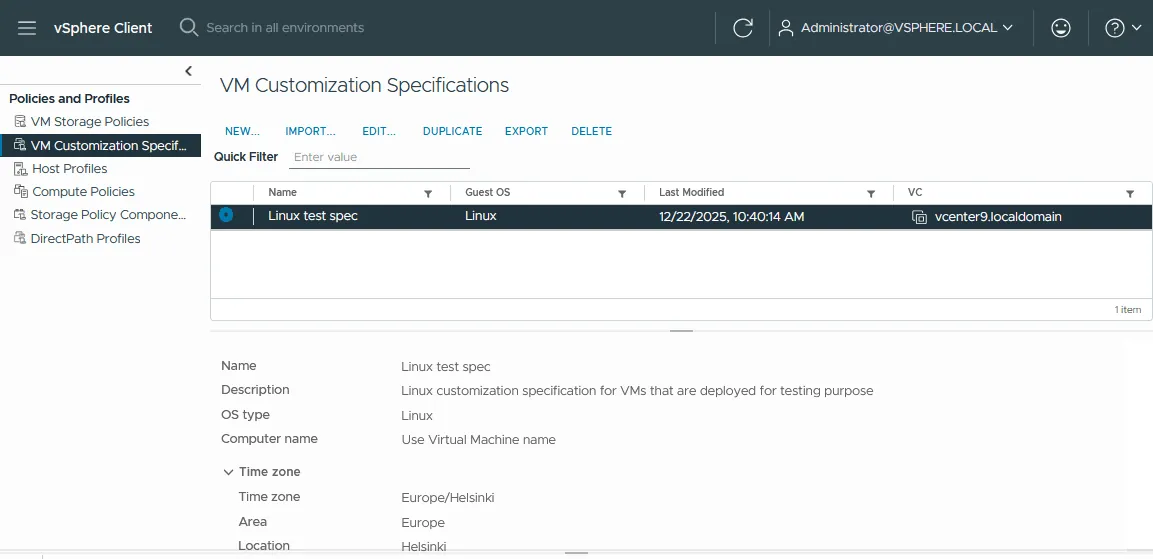This screenshot has height=559, width=1153.
Task: Click the EXPORT button
Action: (526, 131)
